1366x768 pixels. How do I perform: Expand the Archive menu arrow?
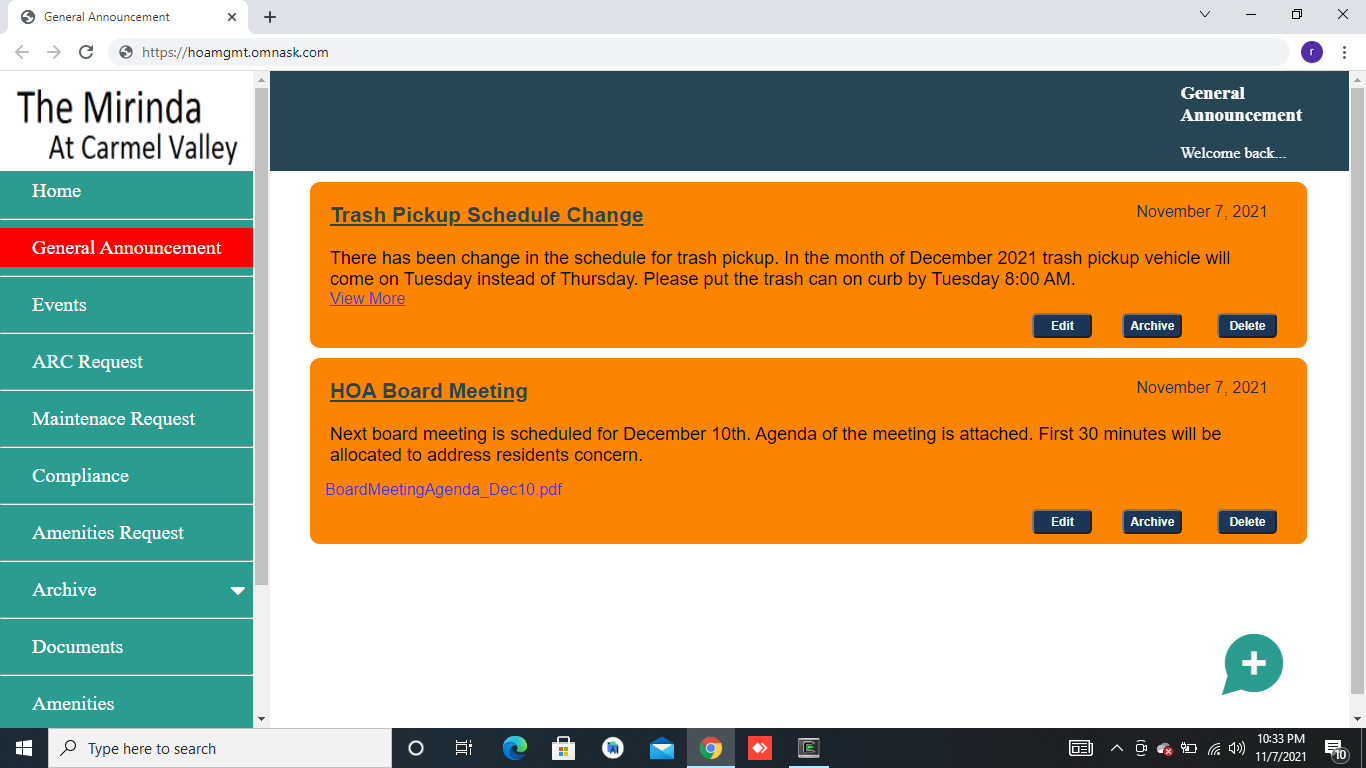[238, 591]
